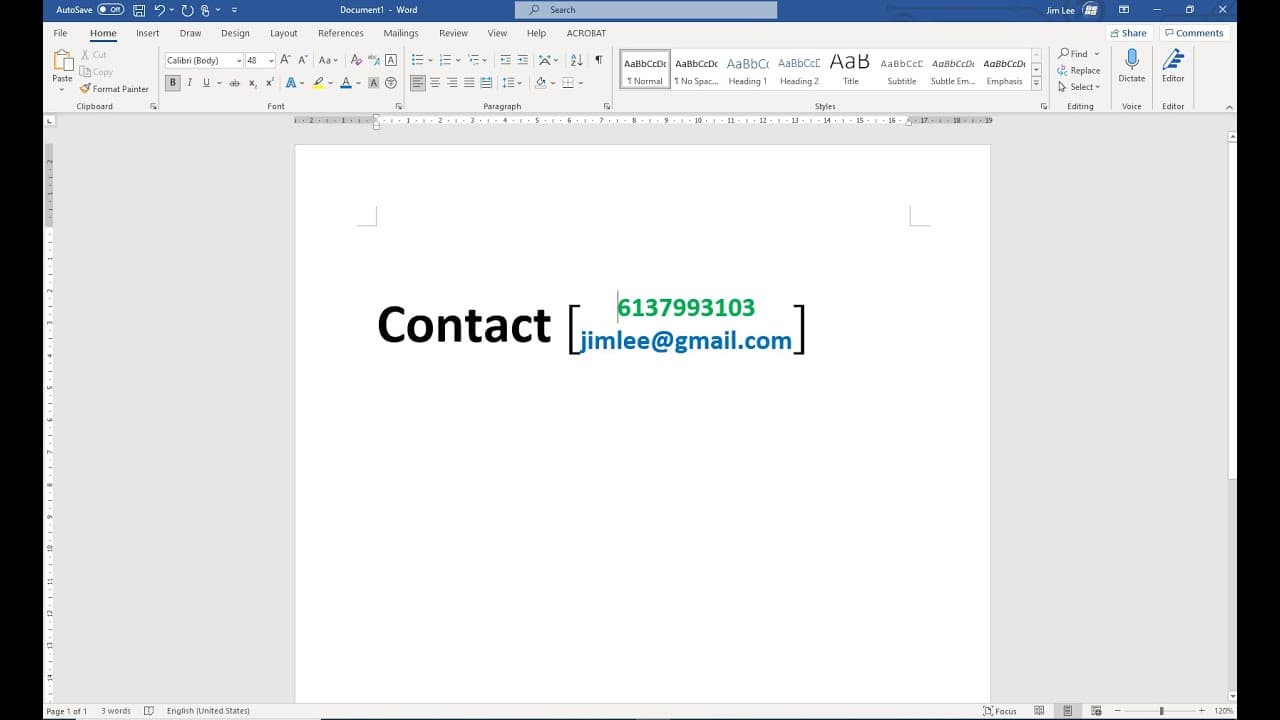The height and width of the screenshot is (720, 1280).
Task: Click the 3 words count in status bar
Action: point(118,711)
